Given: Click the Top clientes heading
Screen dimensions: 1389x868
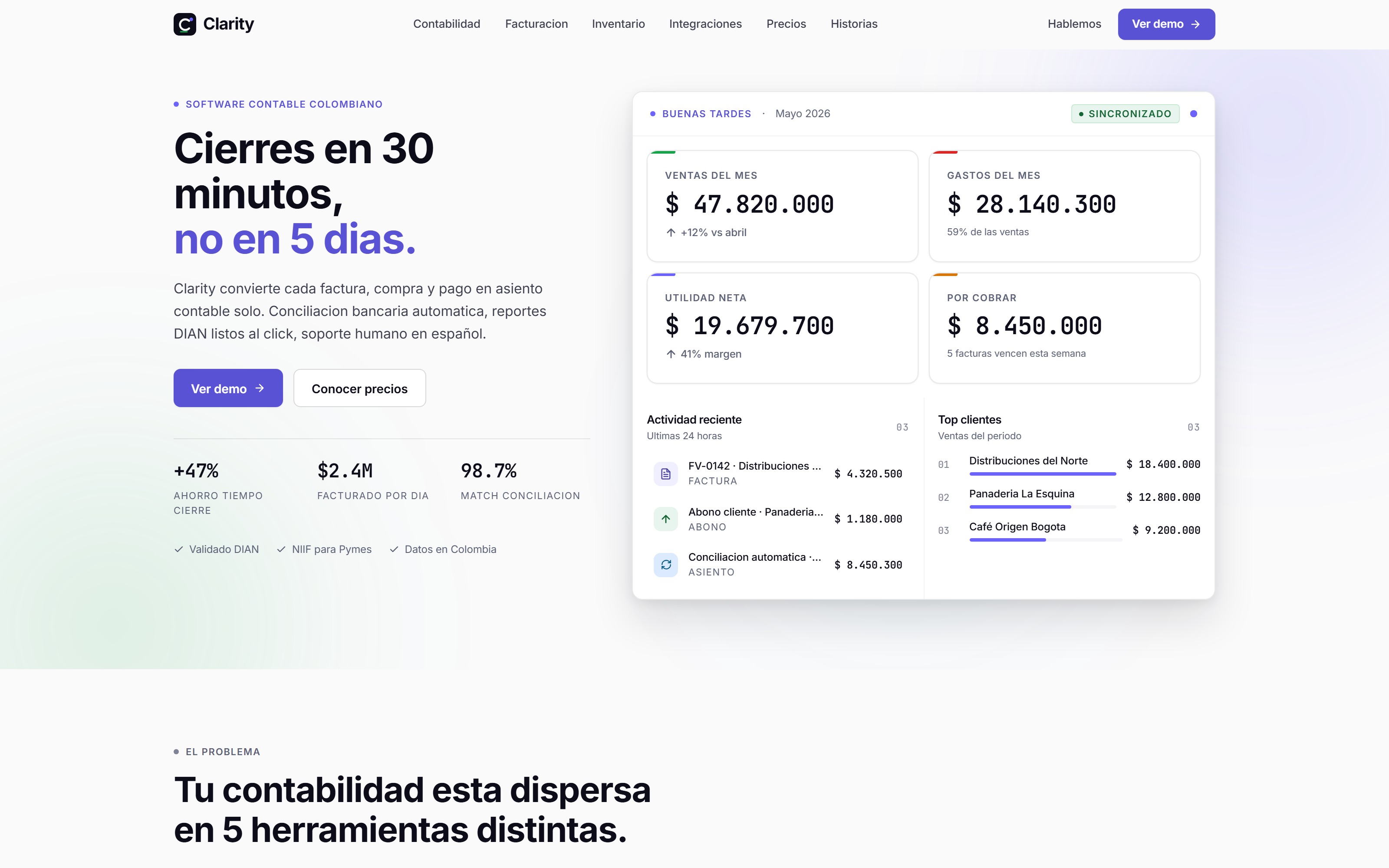Looking at the screenshot, I should point(969,420).
